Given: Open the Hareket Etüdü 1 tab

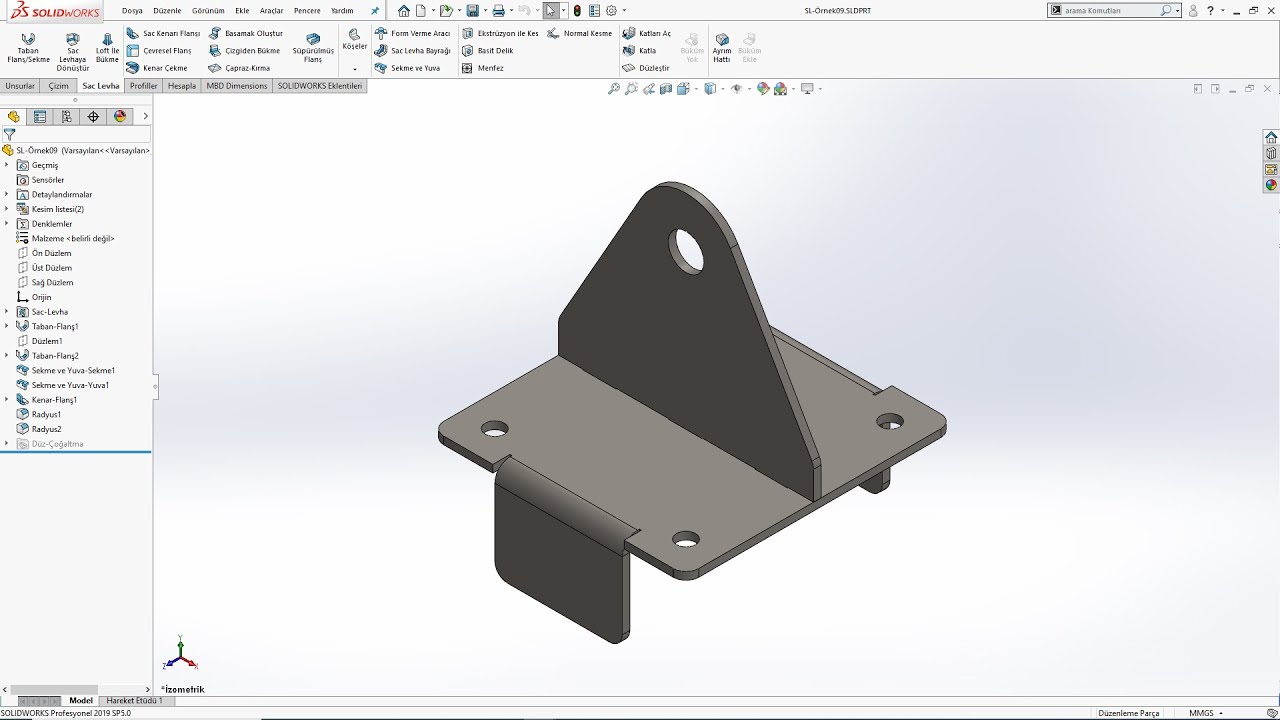Looking at the screenshot, I should [134, 701].
